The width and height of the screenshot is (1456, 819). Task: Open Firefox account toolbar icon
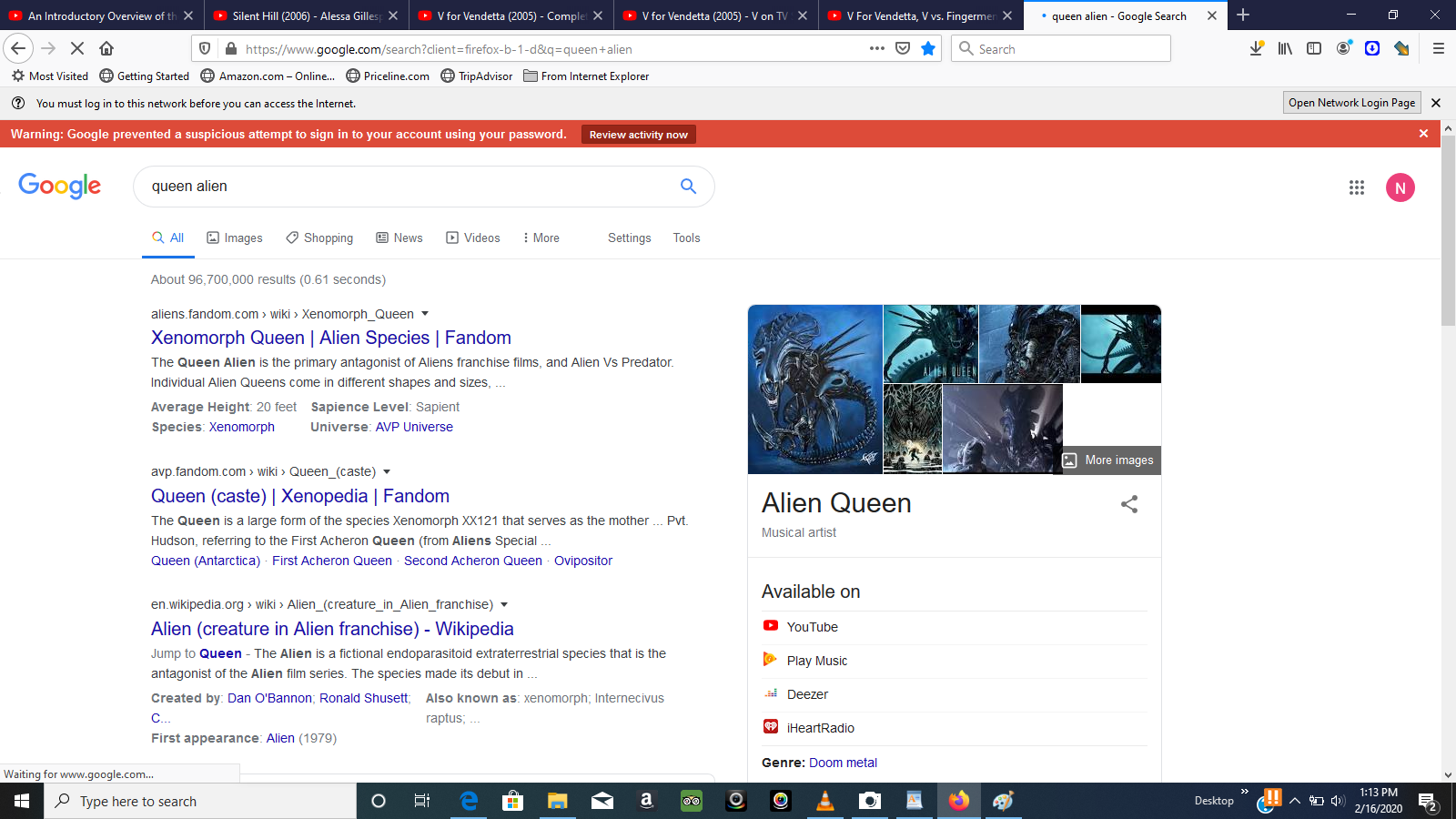[1343, 48]
